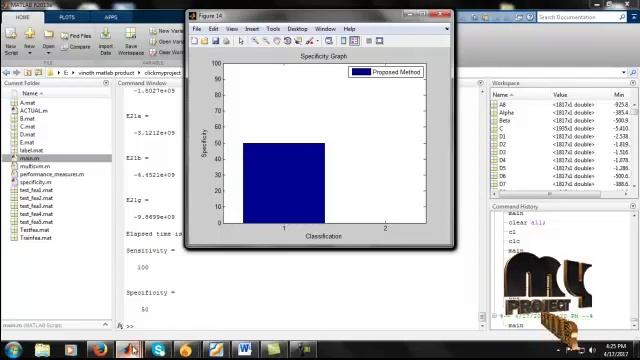Open Figure 14 Edit menu
Viewport: 640px width, 360px height.
[213, 29]
